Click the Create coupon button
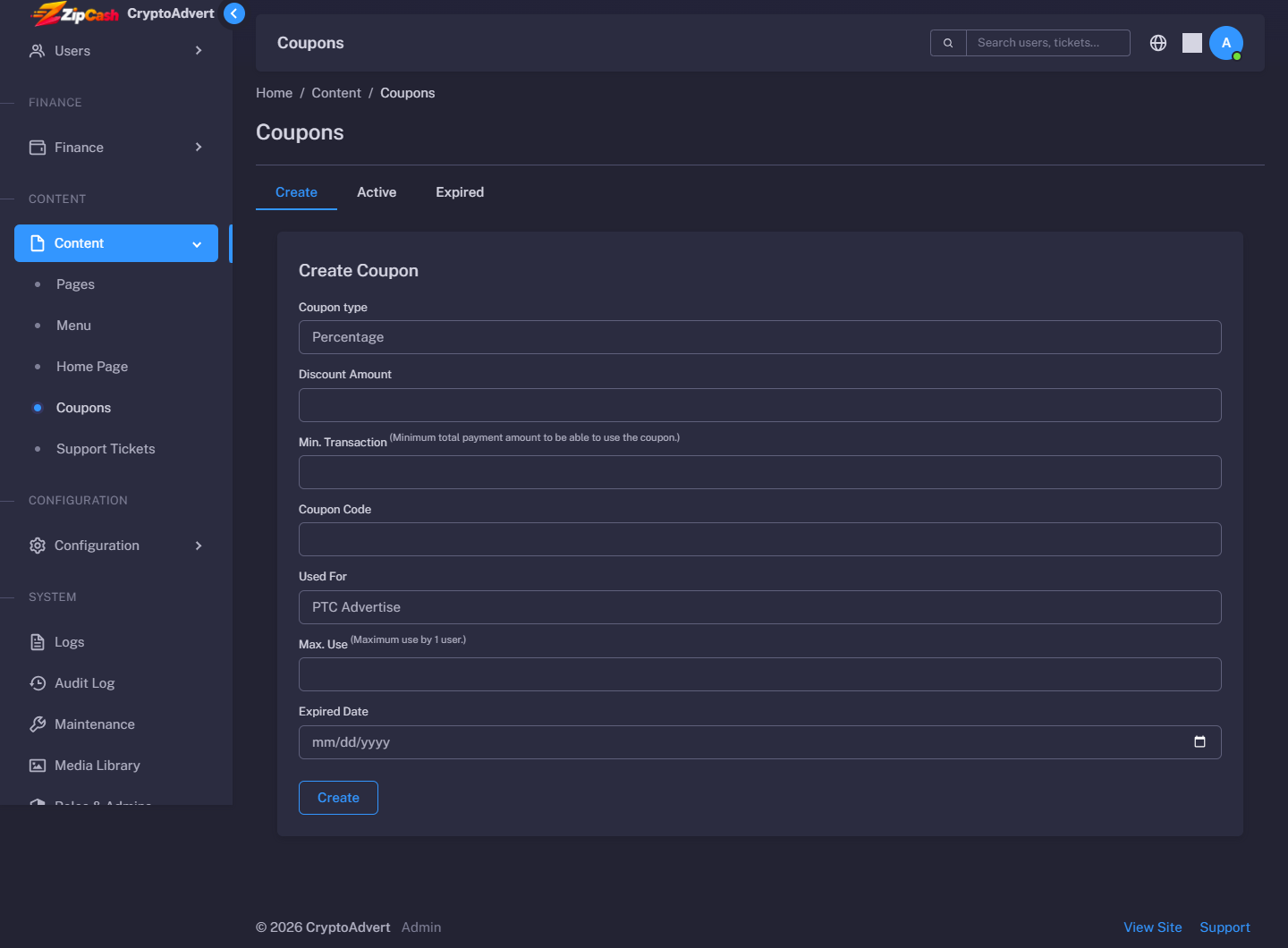Image resolution: width=1288 pixels, height=948 pixels. tap(338, 798)
